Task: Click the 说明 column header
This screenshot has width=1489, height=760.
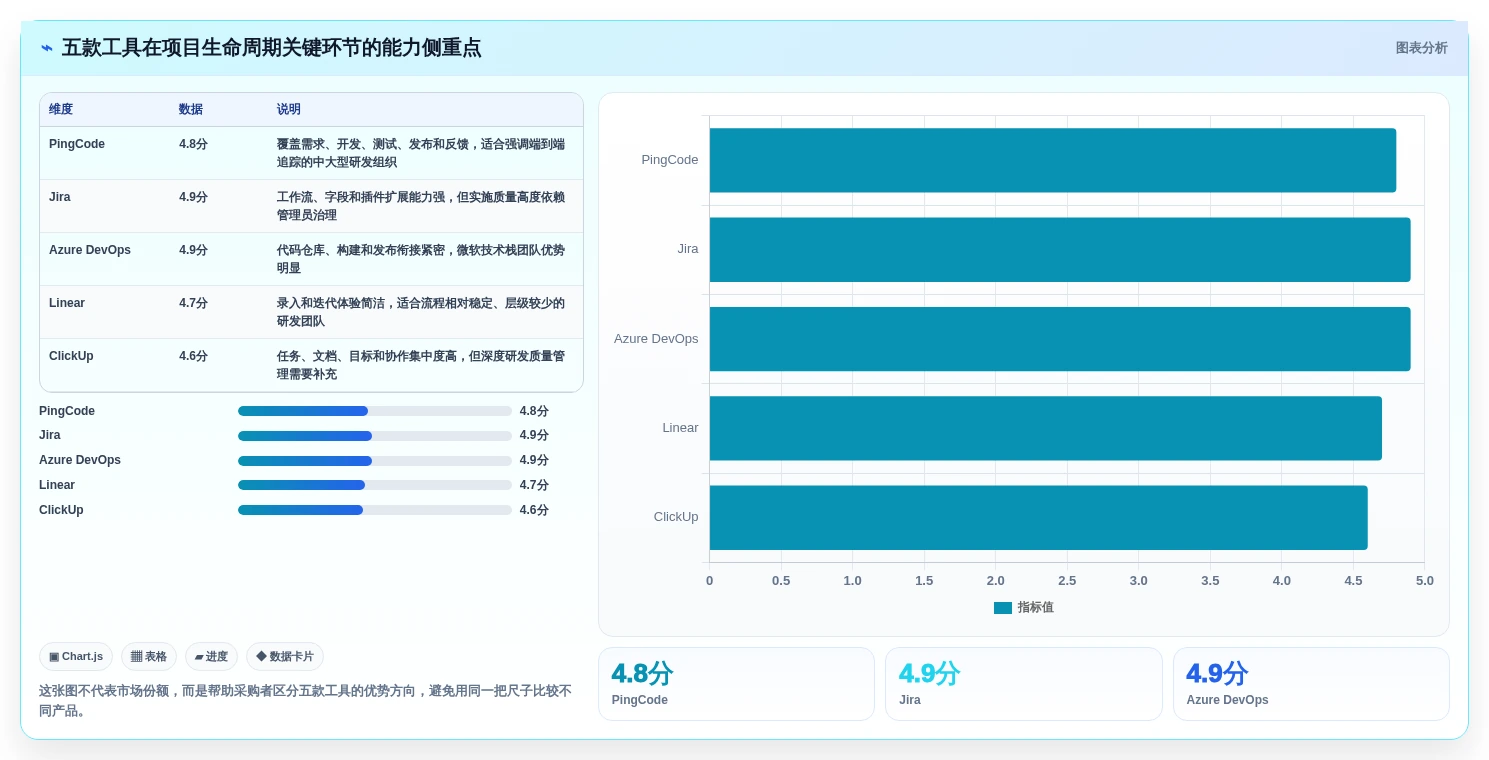Action: (289, 110)
